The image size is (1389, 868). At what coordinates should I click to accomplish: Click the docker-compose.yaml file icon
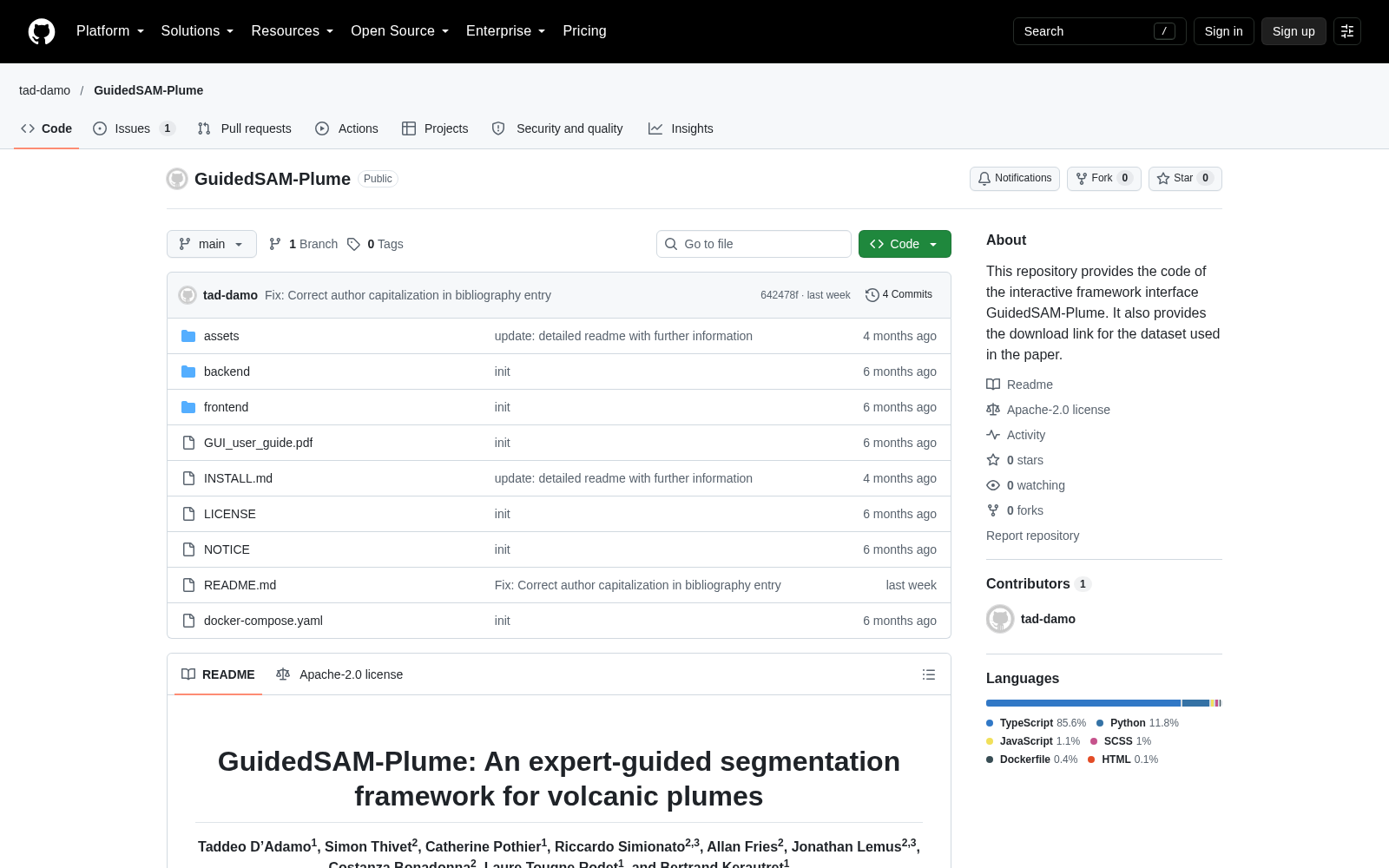188,621
